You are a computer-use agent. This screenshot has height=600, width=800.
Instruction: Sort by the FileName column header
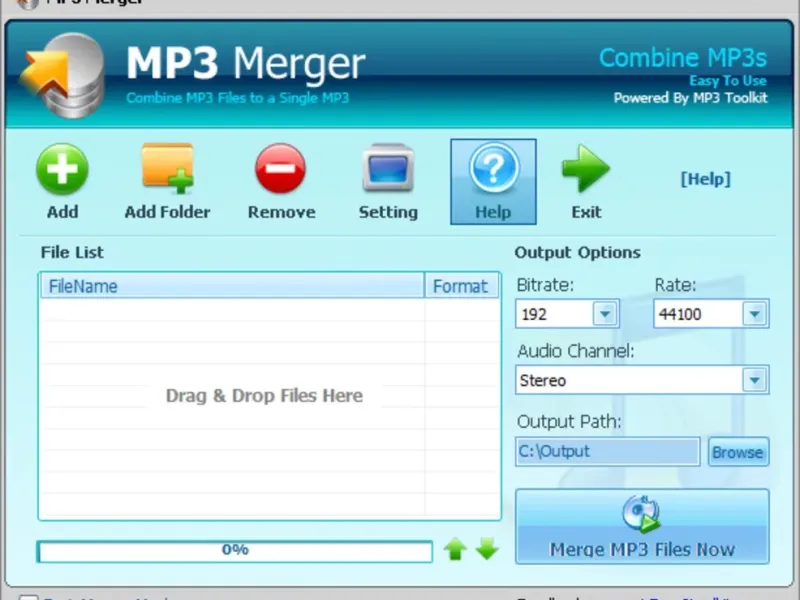pos(232,286)
